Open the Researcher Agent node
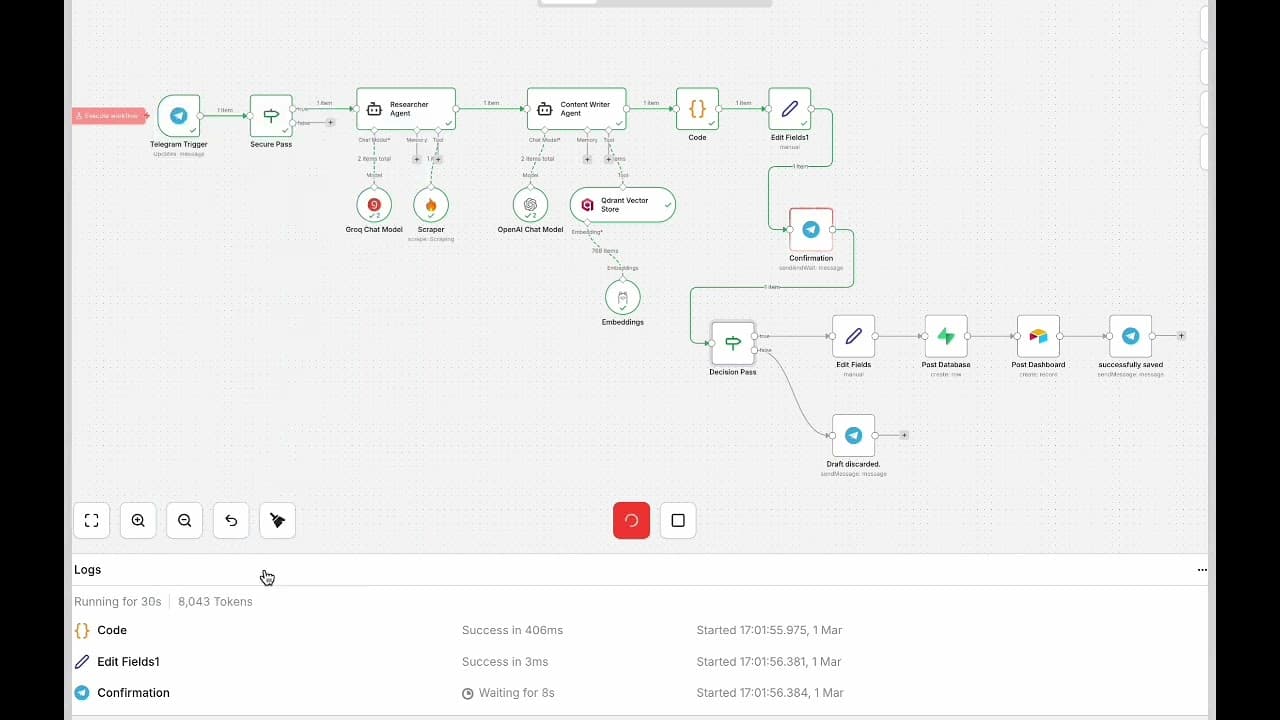This screenshot has height=720, width=1280. pos(406,109)
